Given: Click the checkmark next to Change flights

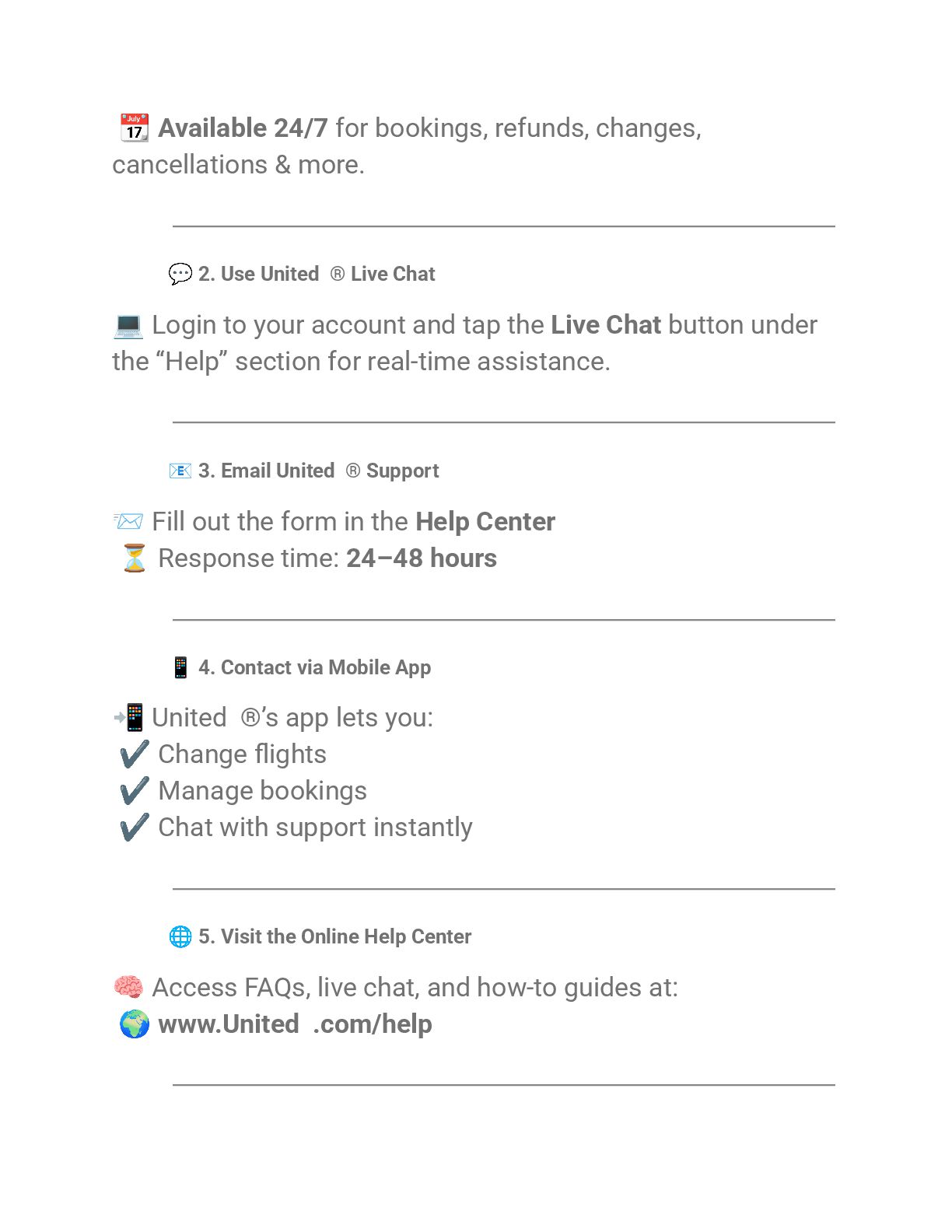Looking at the screenshot, I should 134,754.
